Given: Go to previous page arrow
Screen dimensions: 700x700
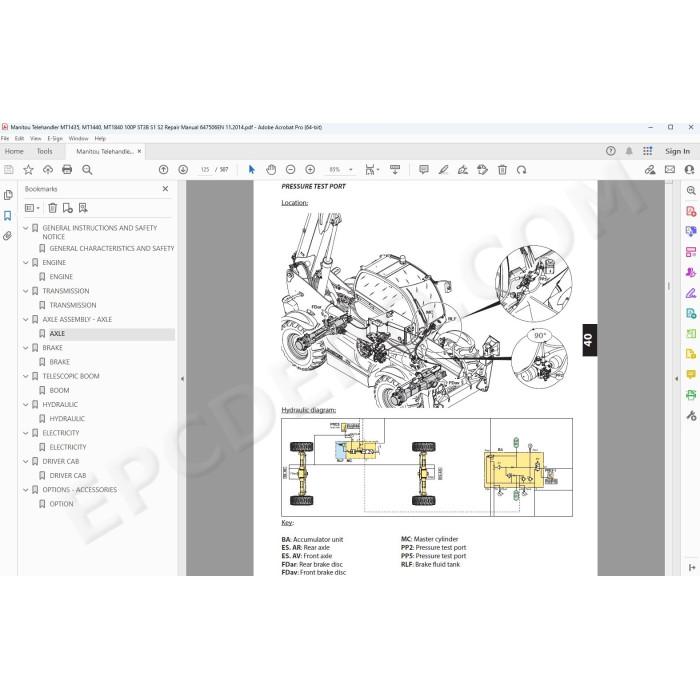Looking at the screenshot, I should click(x=163, y=170).
